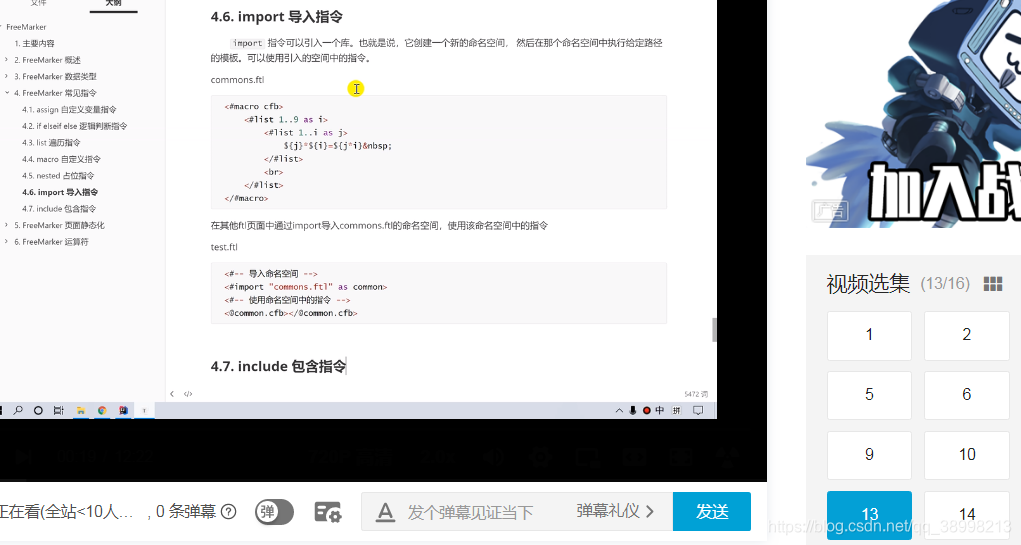Hide the Typora sidebar with the back arrow
This screenshot has width=1021, height=545.
[172, 394]
